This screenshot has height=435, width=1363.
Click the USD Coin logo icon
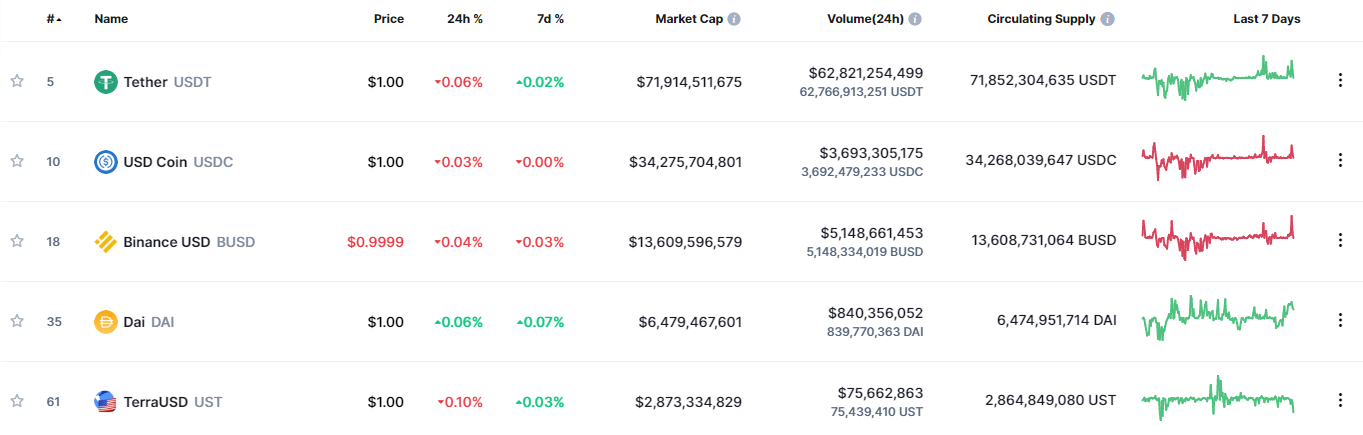tap(106, 162)
